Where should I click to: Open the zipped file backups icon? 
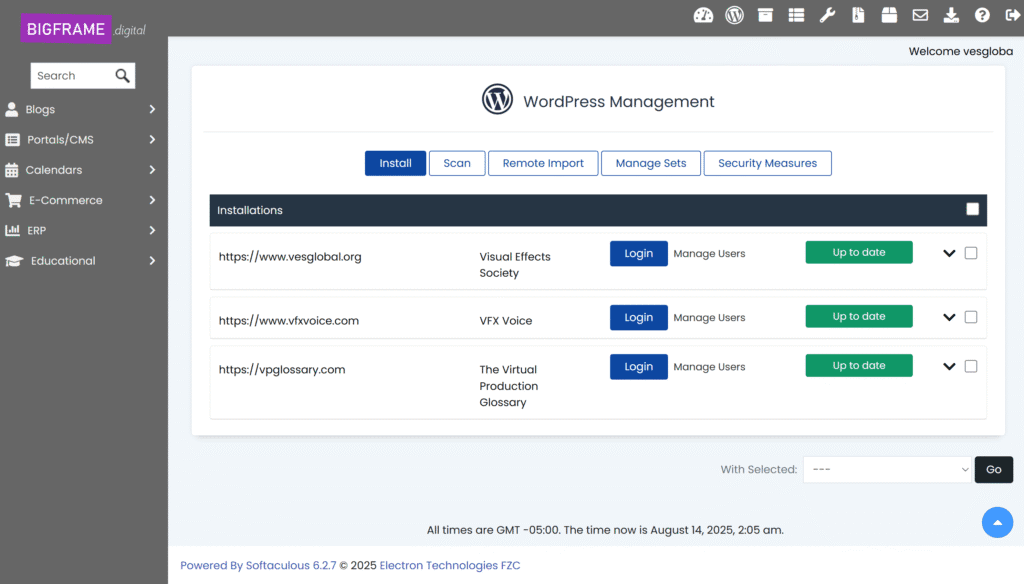pos(858,15)
